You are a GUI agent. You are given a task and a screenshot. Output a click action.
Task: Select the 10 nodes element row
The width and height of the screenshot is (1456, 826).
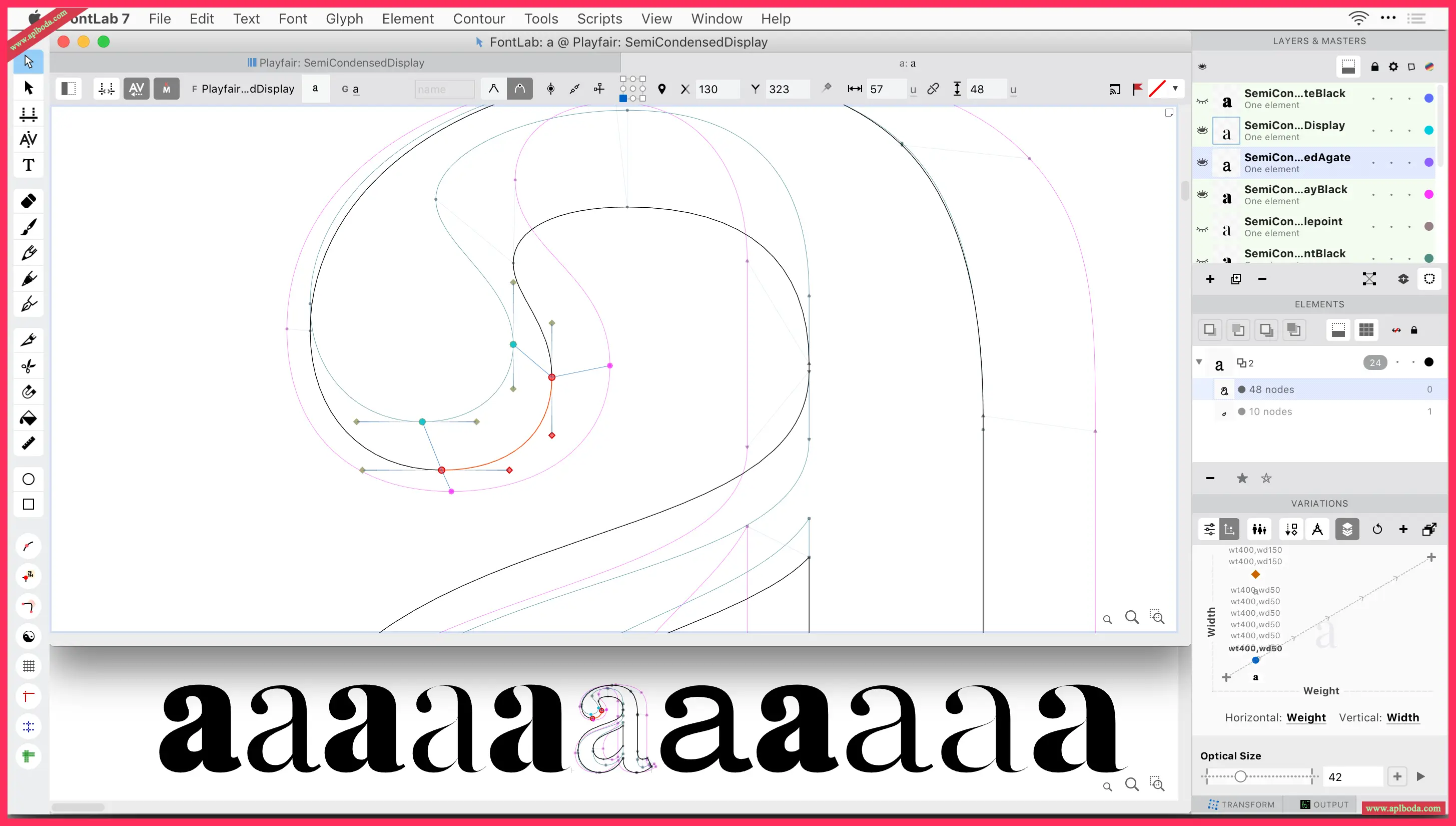click(x=1319, y=411)
